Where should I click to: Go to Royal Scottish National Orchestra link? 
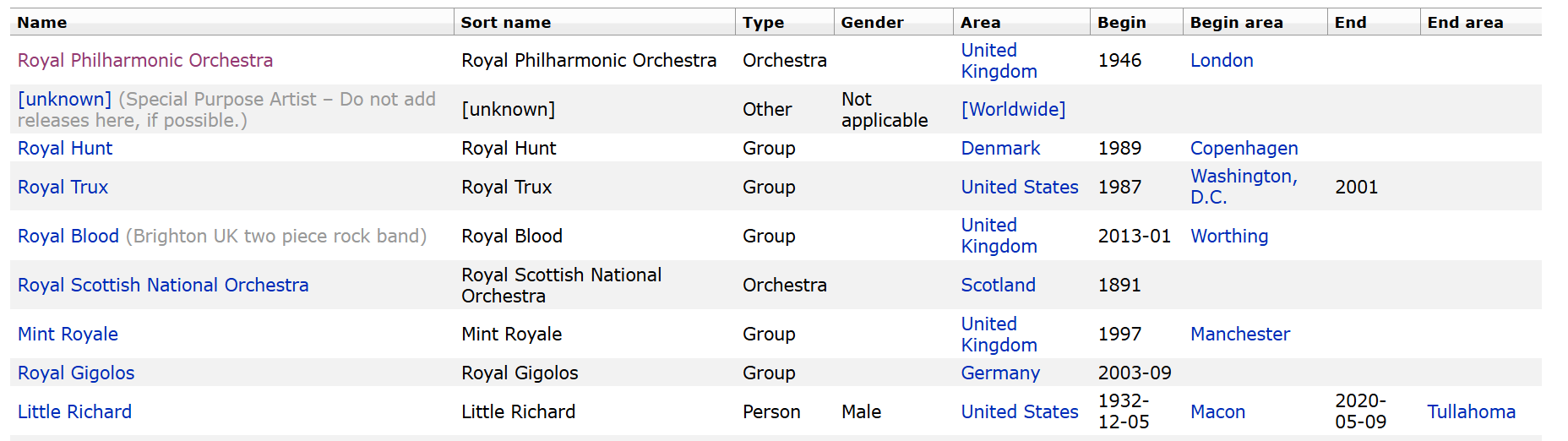click(163, 286)
